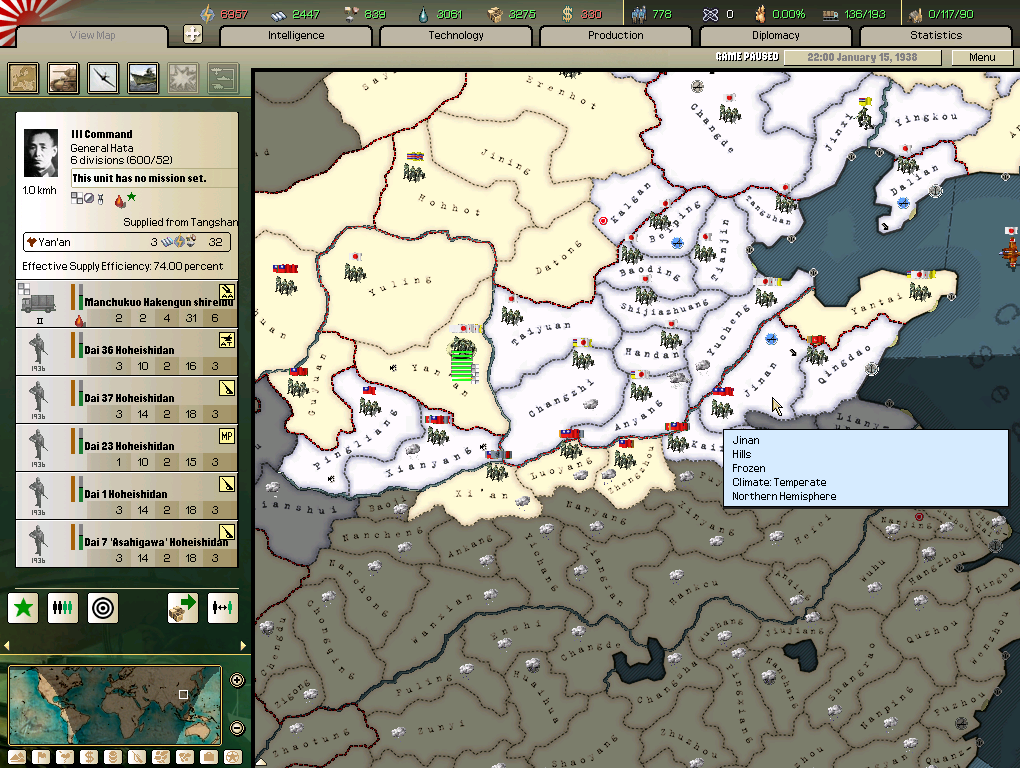Click the crate with green arrow button

[183, 608]
